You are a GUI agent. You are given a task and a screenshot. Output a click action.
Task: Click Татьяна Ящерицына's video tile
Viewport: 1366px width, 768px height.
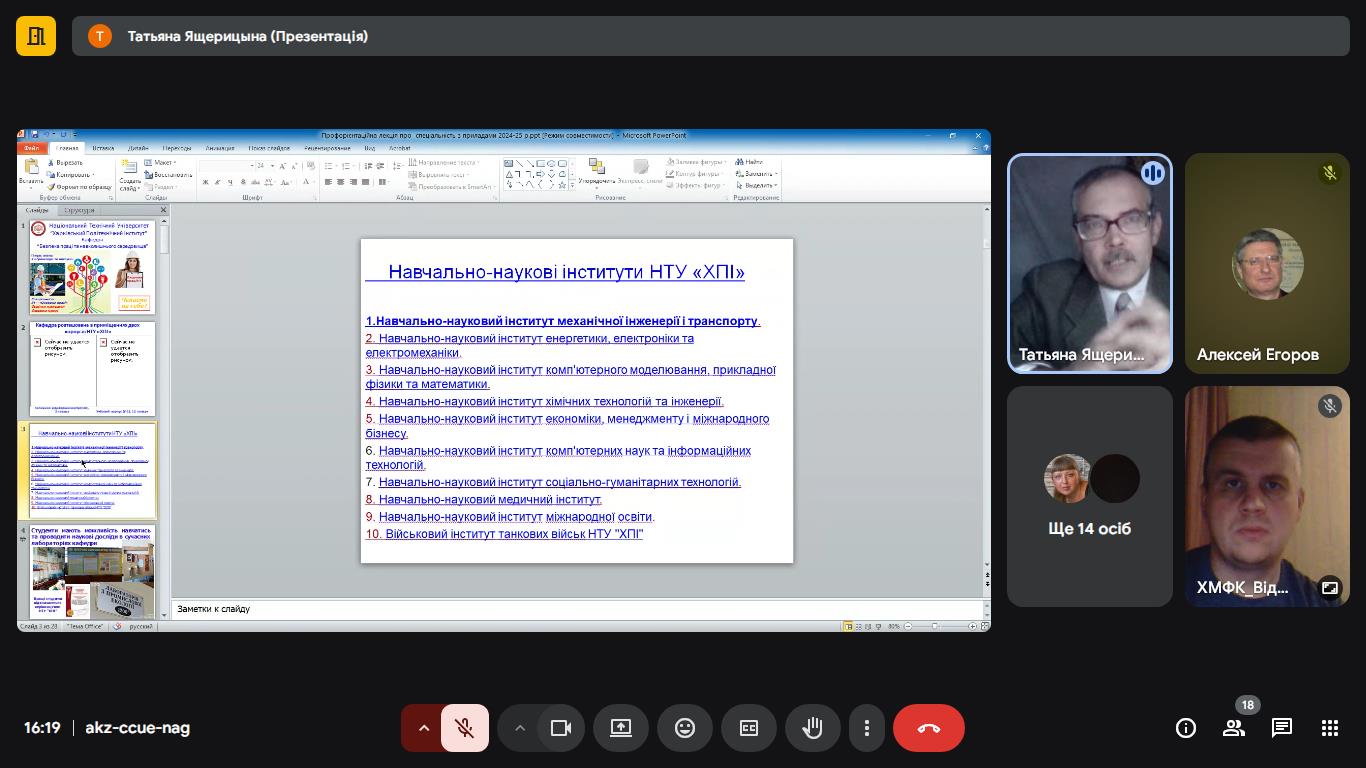[1090, 264]
